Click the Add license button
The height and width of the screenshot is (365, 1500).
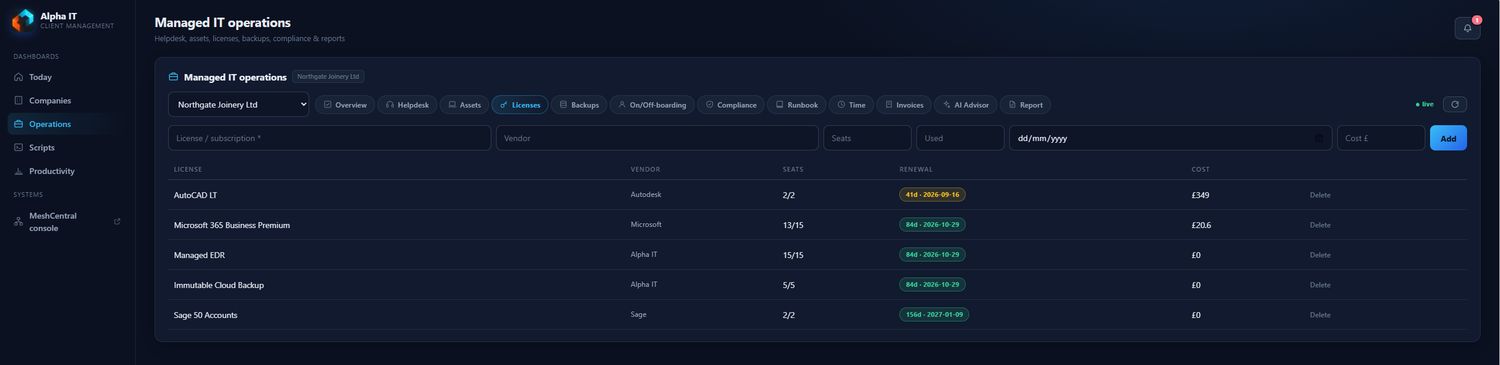(x=1448, y=138)
